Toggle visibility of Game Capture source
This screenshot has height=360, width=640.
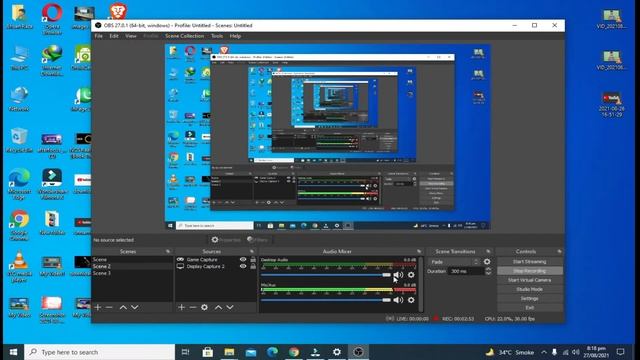tap(243, 259)
